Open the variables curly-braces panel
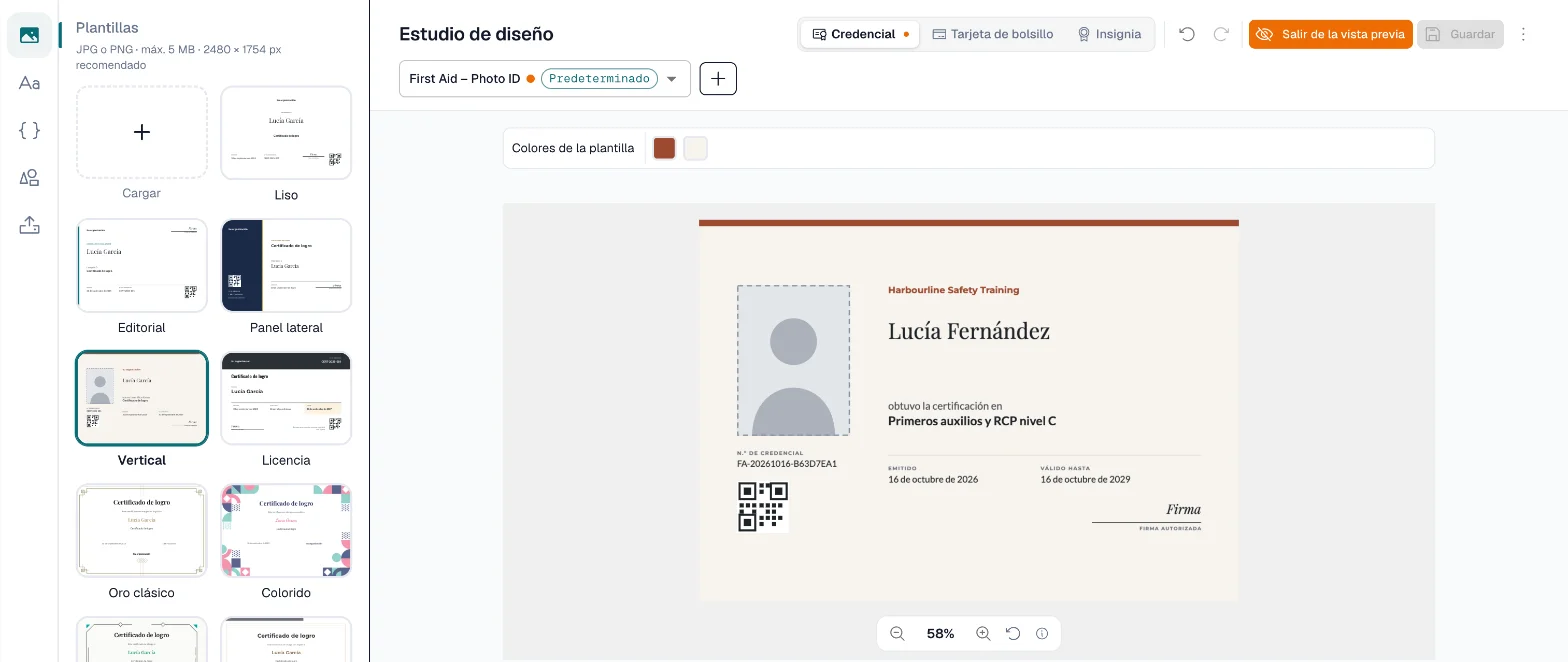This screenshot has width=1568, height=662. pos(29,130)
